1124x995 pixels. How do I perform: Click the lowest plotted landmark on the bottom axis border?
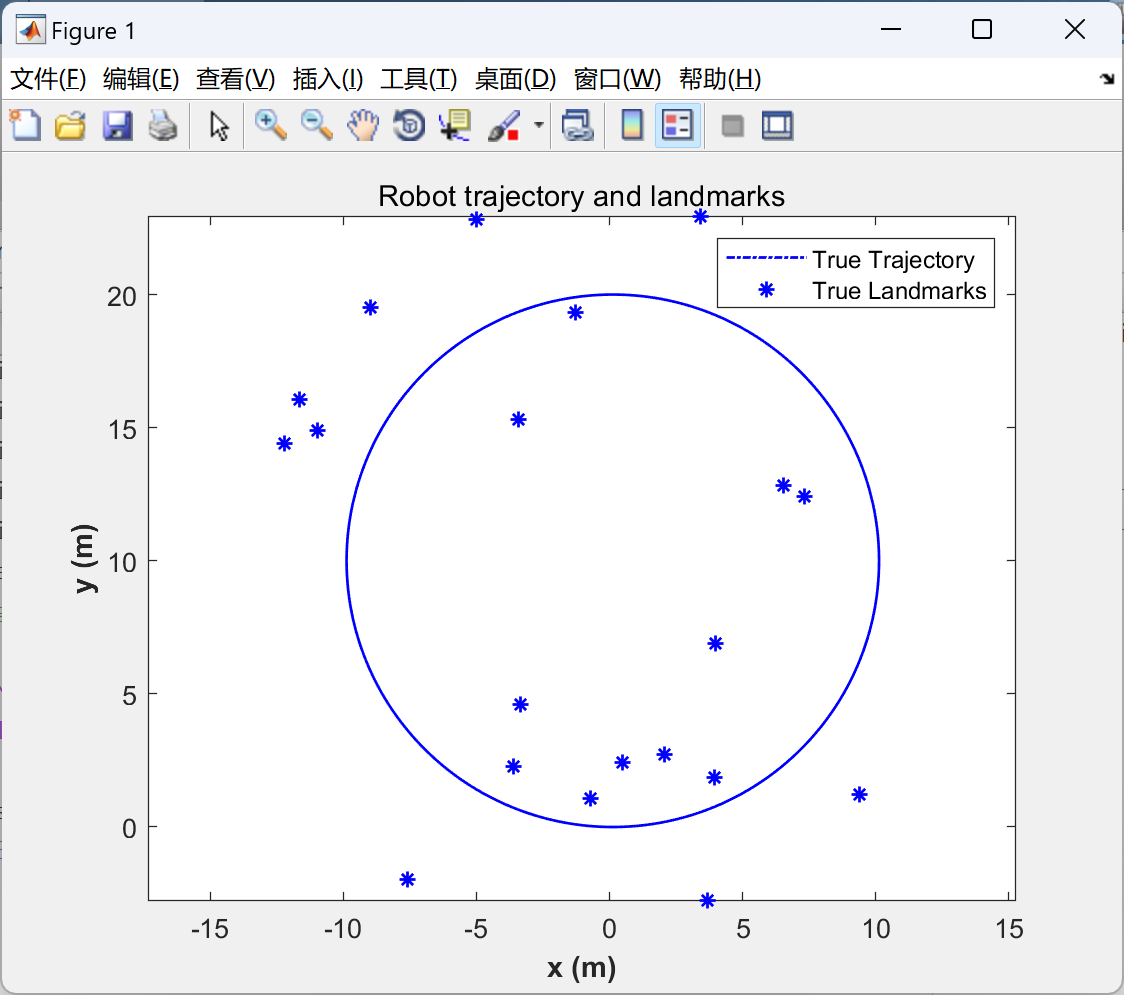[707, 900]
